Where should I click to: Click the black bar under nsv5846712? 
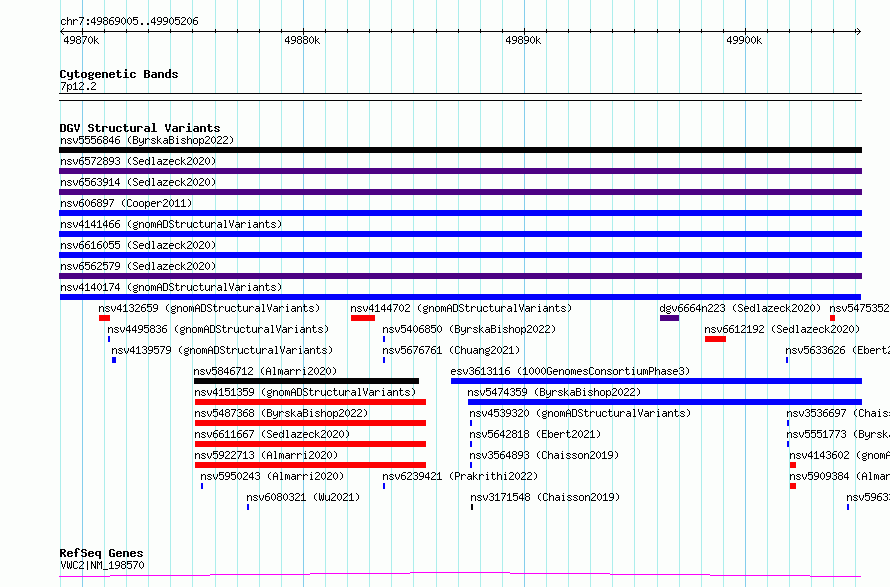(x=307, y=381)
